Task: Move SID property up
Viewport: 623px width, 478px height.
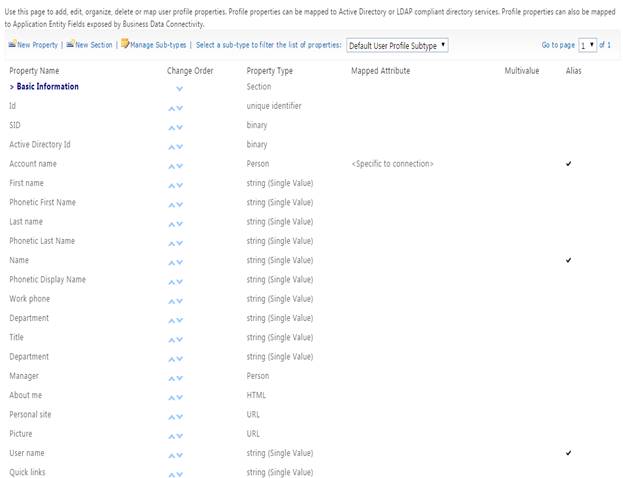Action: coord(171,127)
